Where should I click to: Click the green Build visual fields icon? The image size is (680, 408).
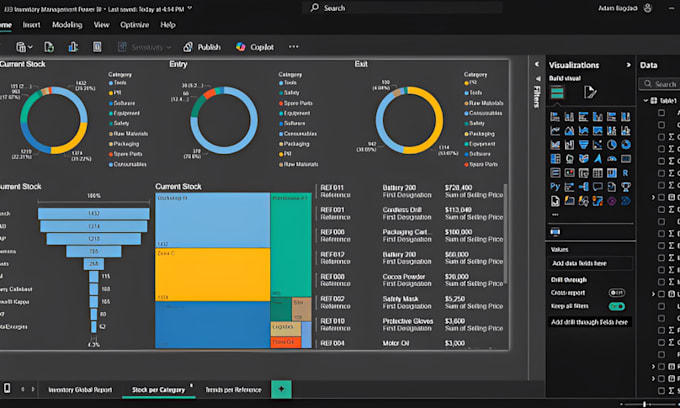coord(557,92)
